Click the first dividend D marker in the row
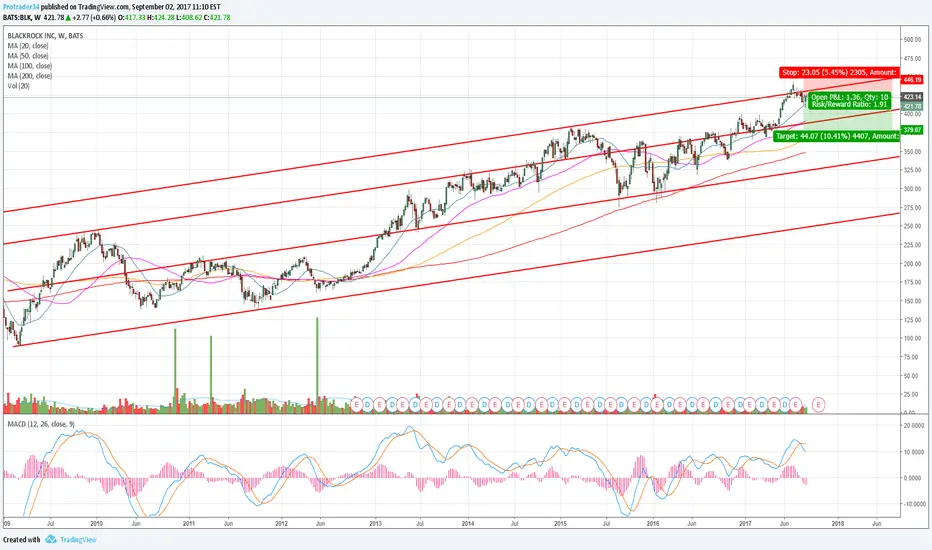932x550 pixels. 367,405
